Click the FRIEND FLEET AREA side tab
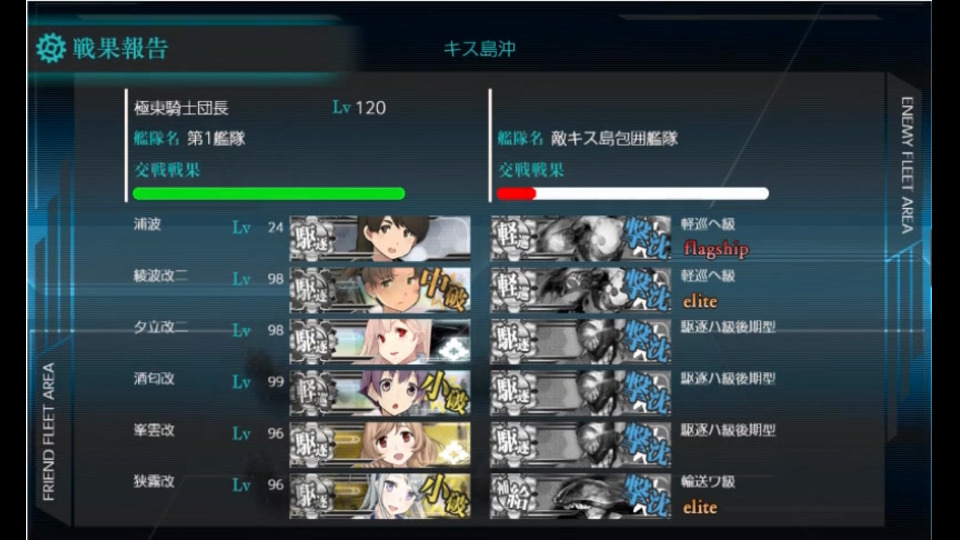 click(x=48, y=432)
